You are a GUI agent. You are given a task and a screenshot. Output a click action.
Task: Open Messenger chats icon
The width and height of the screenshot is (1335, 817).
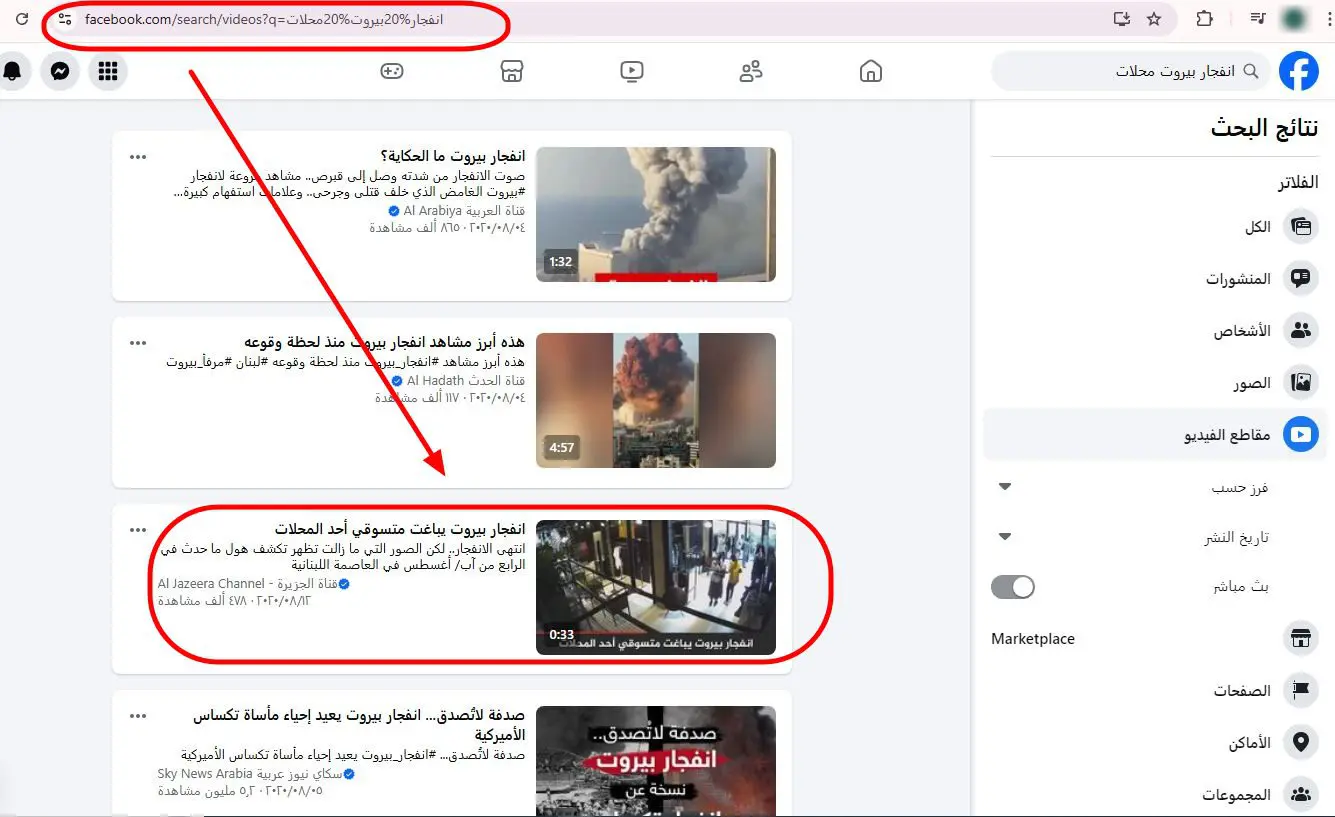coord(60,71)
